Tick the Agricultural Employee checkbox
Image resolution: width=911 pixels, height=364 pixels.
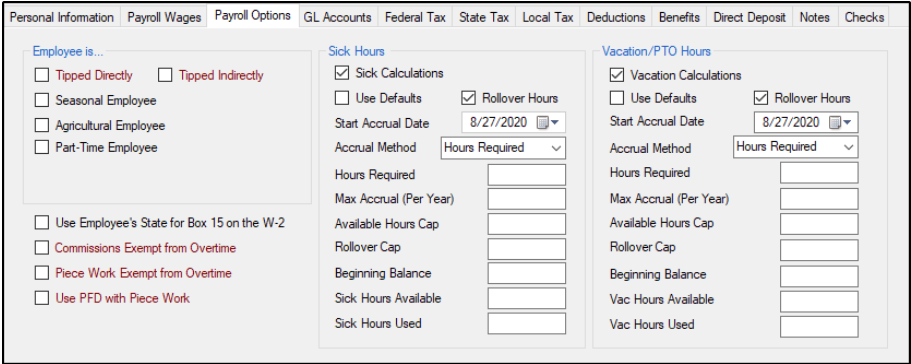click(x=42, y=125)
